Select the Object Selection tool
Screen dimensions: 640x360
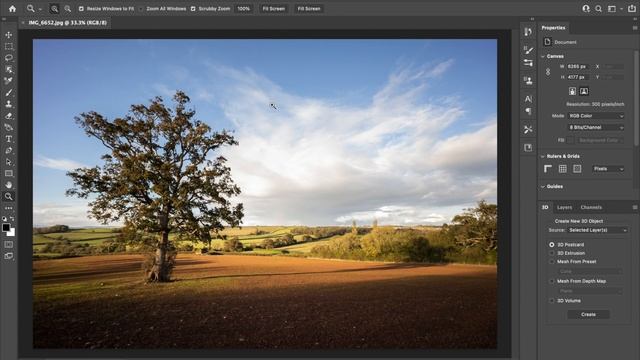9,69
